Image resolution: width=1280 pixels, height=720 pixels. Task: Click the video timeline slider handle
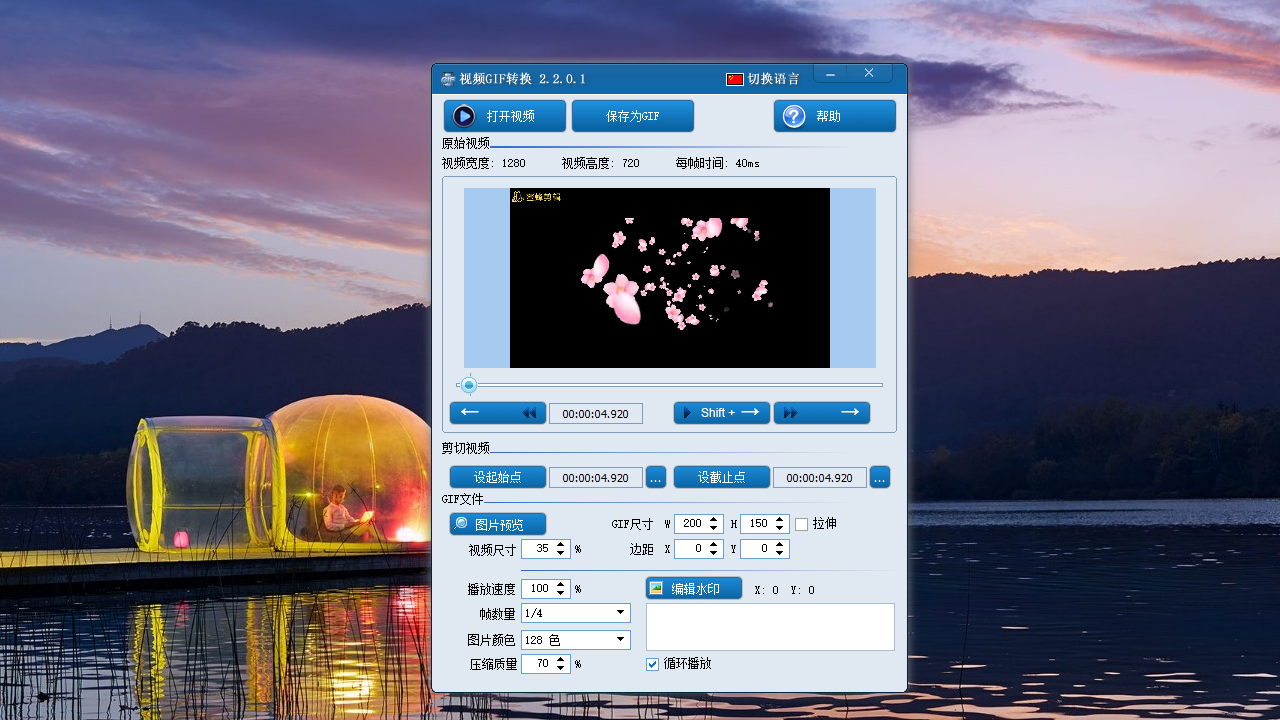coord(468,385)
